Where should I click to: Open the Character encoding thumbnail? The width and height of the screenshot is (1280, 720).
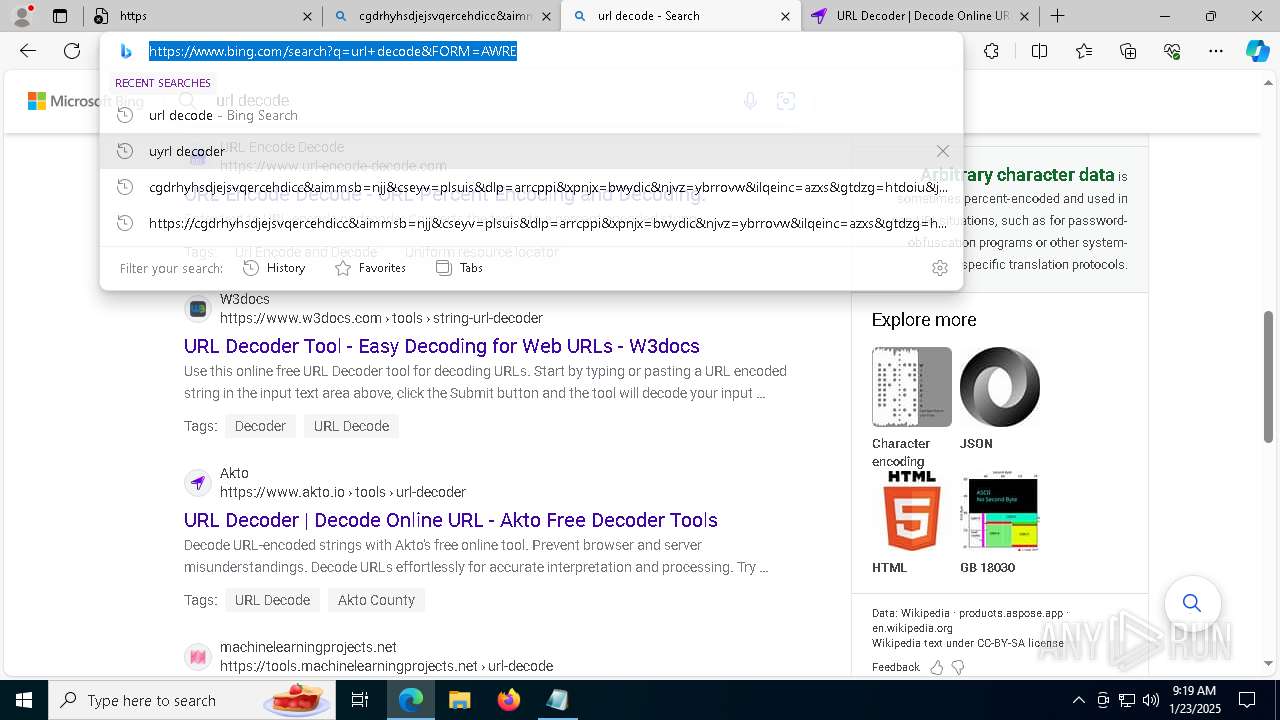pos(912,387)
